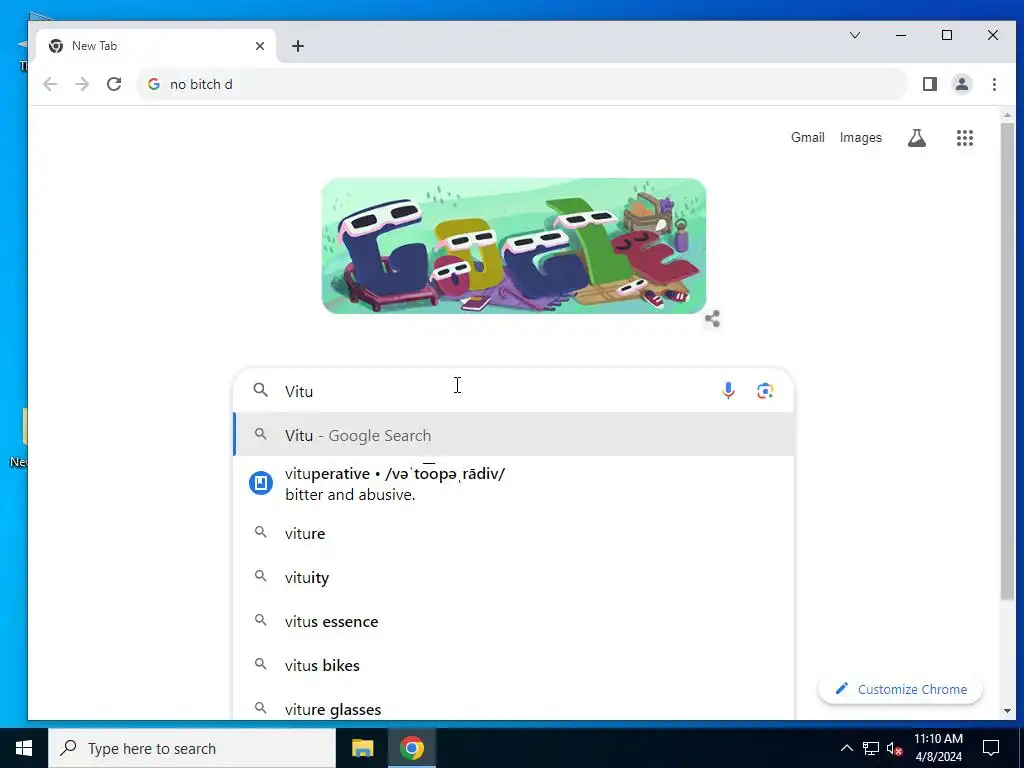Start voice search with microphone
The image size is (1024, 768).
728,391
